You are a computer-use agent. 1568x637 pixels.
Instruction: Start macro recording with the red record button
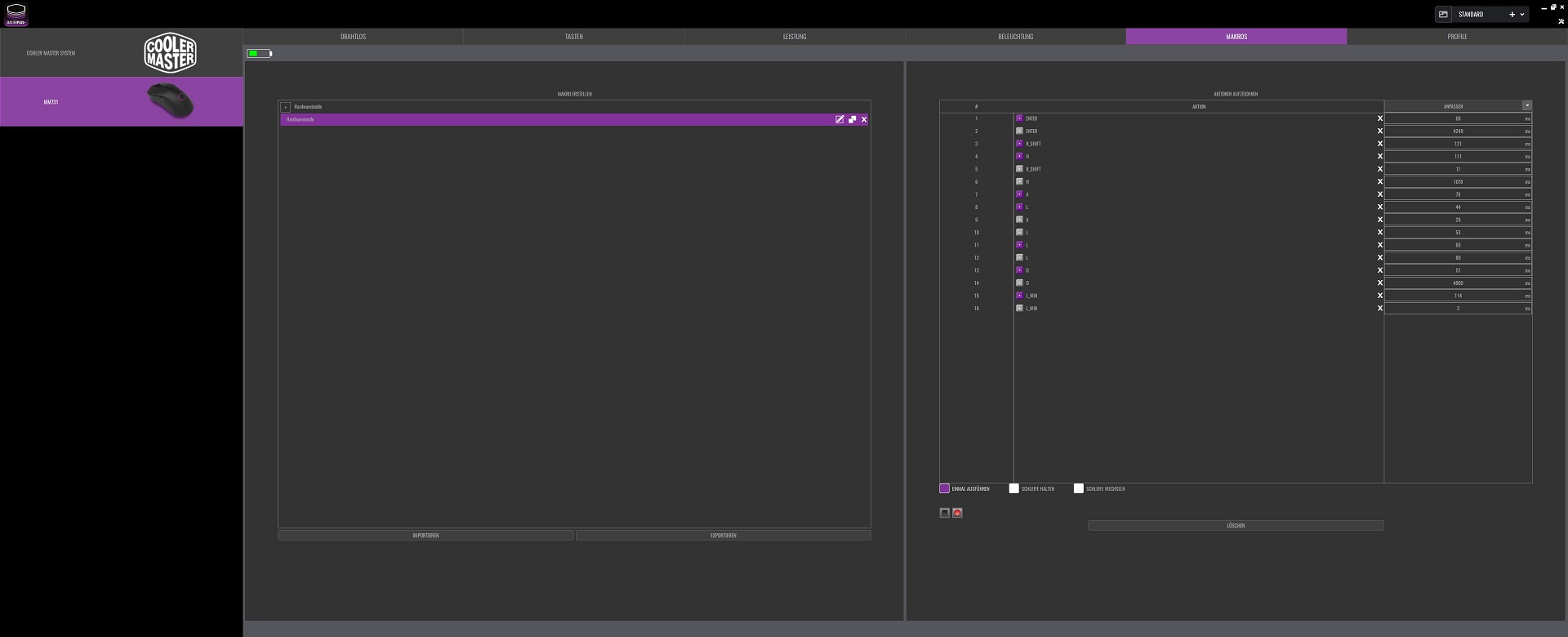(957, 513)
